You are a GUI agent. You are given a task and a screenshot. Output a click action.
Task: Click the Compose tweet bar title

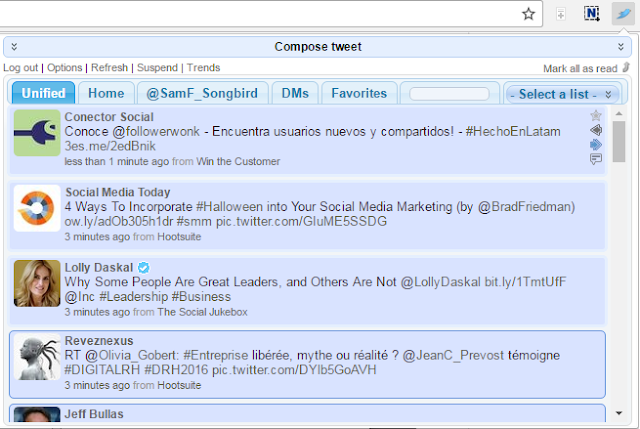click(318, 47)
